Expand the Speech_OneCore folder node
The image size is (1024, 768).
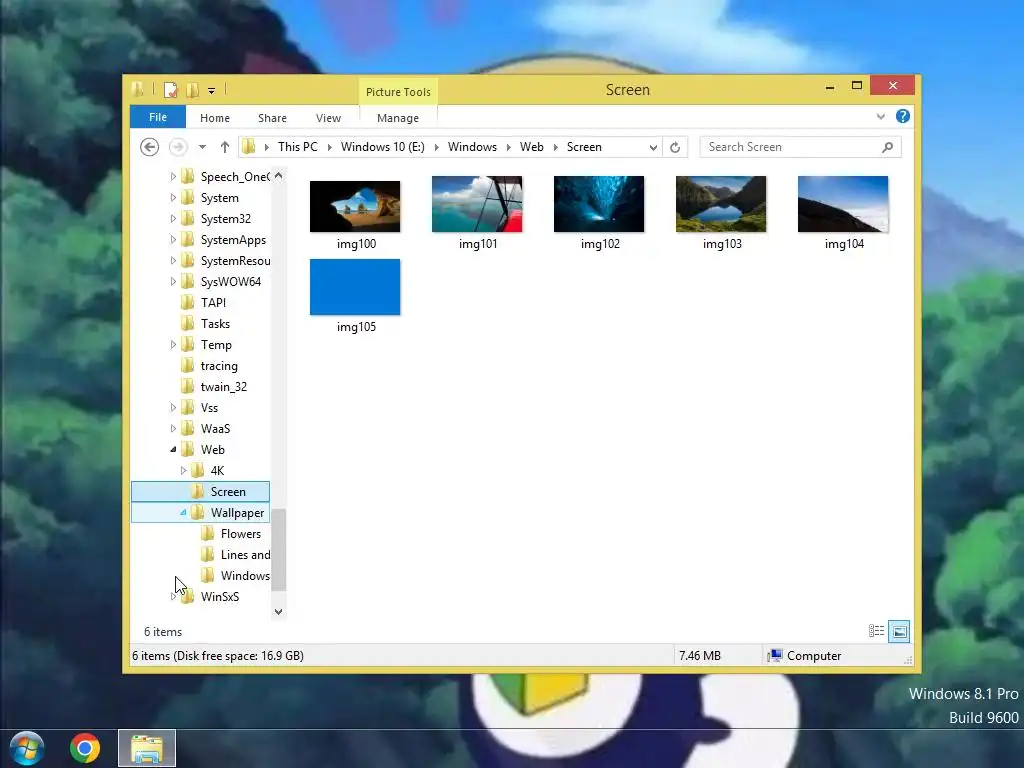point(173,176)
